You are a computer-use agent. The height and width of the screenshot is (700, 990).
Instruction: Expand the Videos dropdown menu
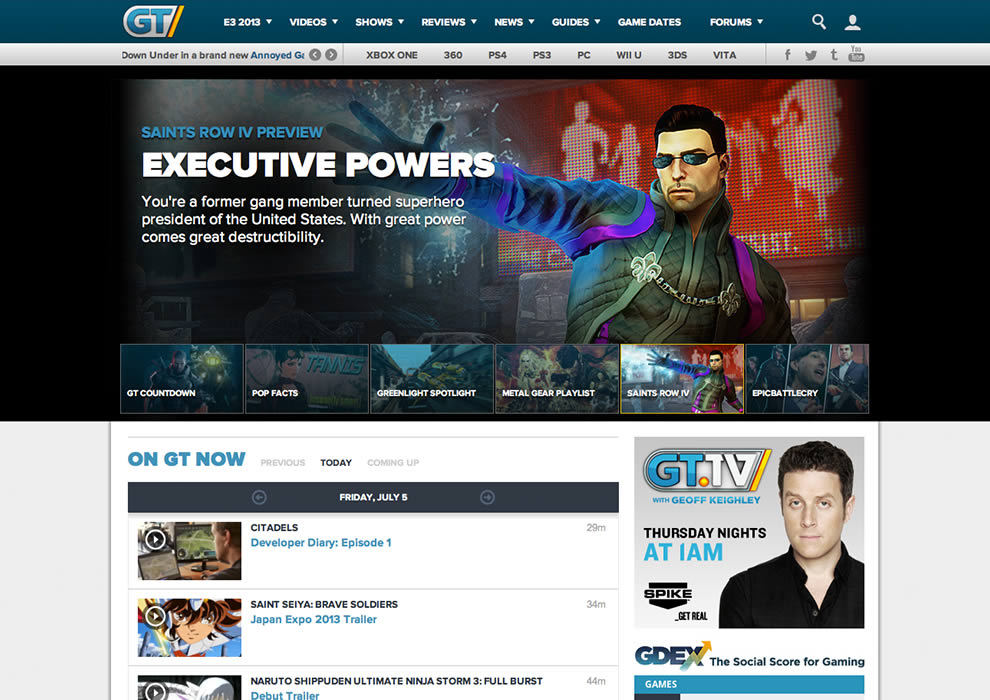click(x=313, y=22)
